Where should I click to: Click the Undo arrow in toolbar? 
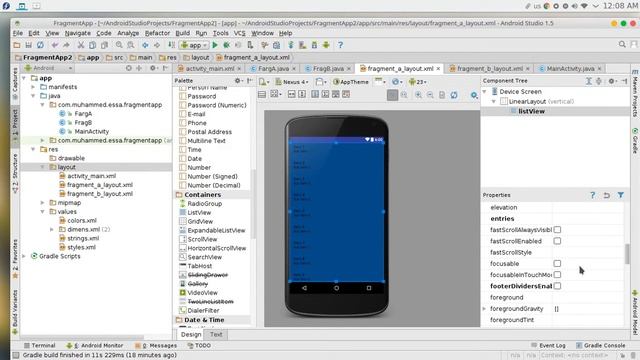(x=55, y=45)
